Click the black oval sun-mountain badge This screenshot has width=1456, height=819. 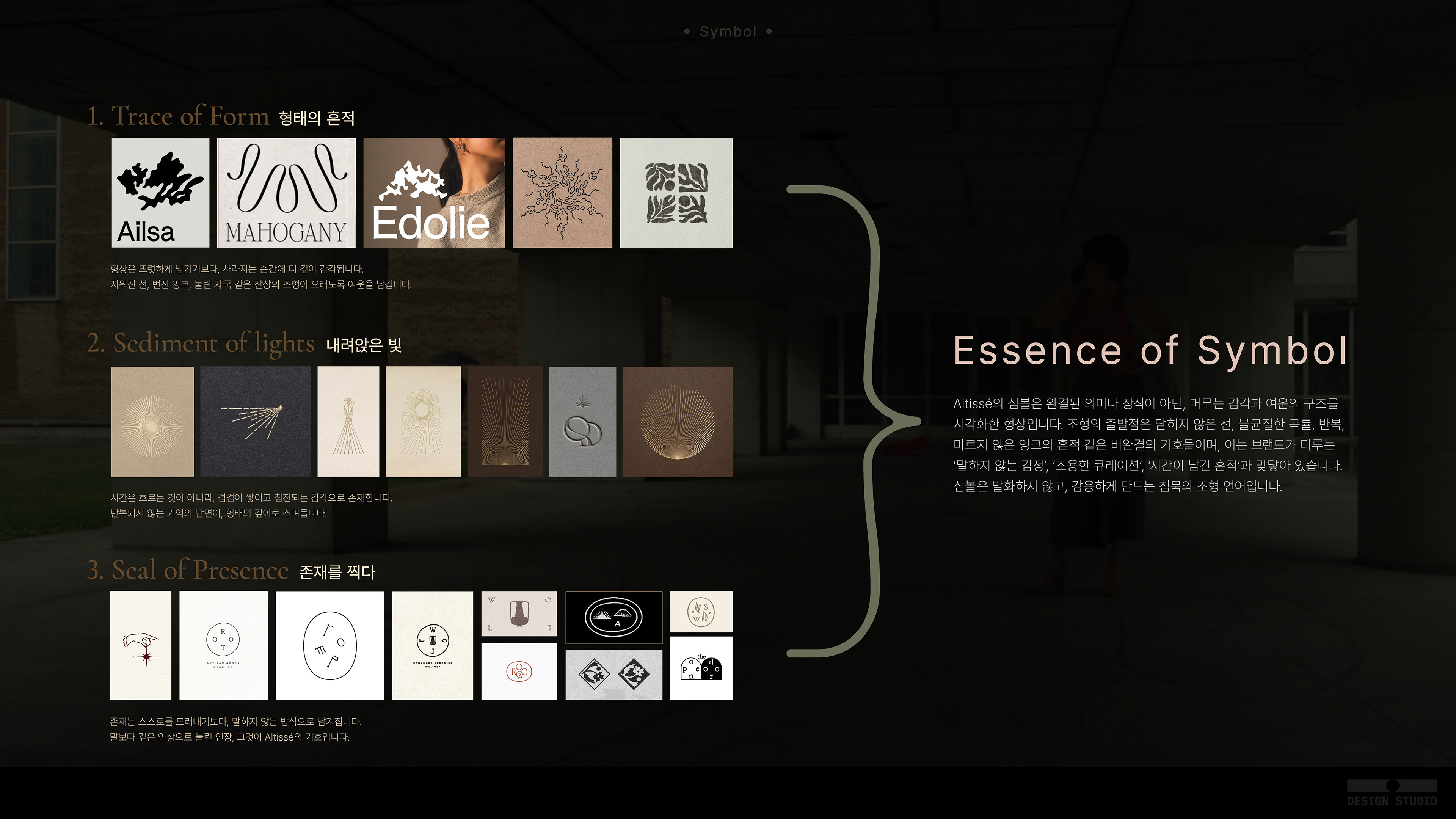click(x=613, y=617)
